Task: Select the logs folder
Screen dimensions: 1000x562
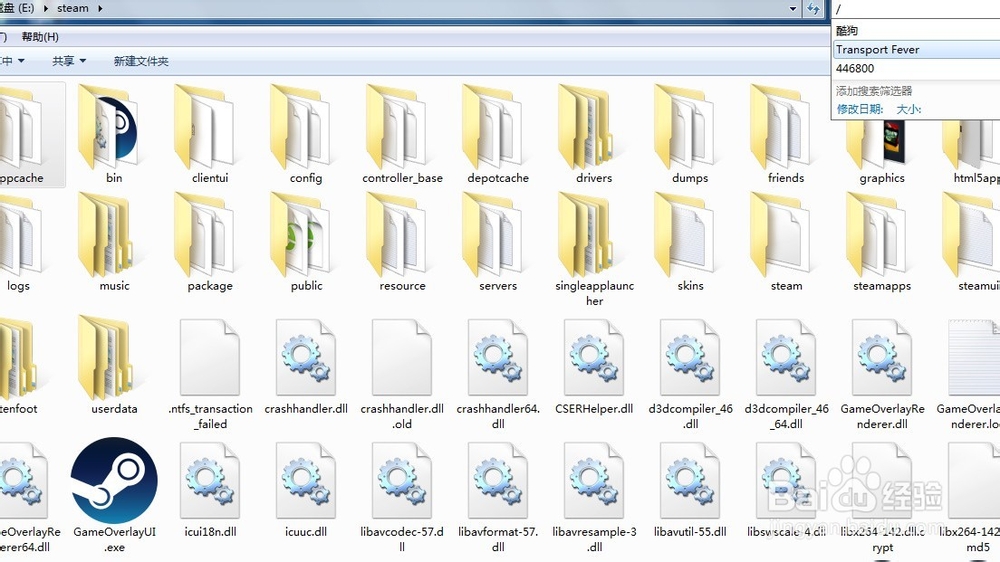Action: click(x=19, y=242)
